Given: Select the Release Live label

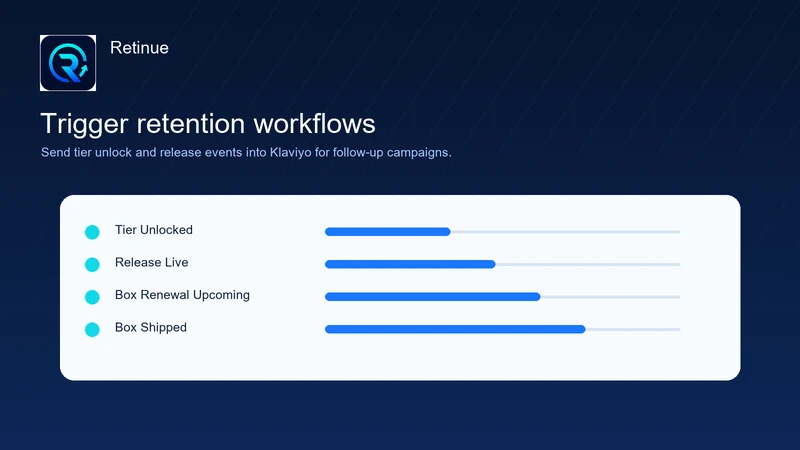Looking at the screenshot, I should [152, 262].
